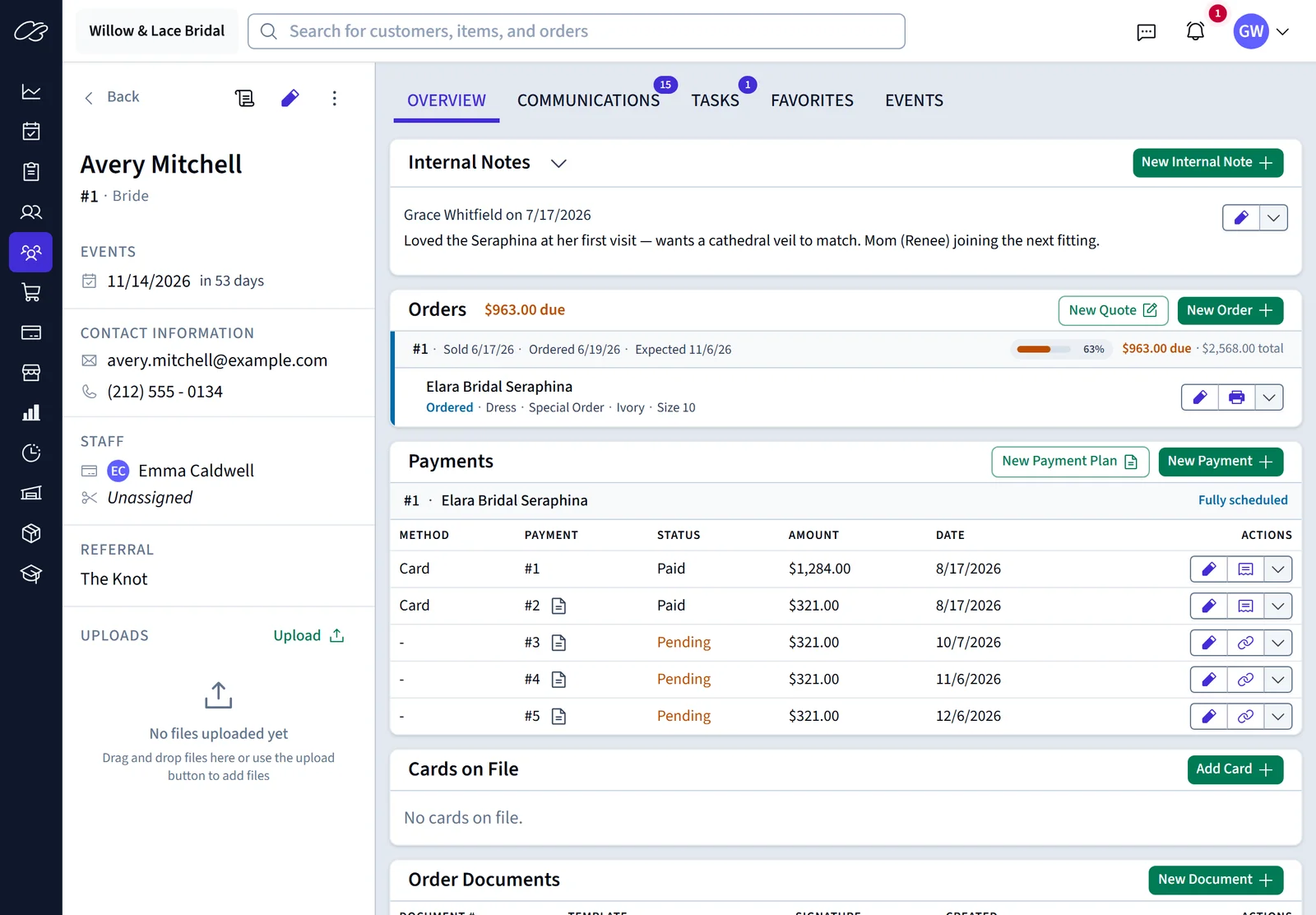This screenshot has height=915, width=1316.
Task: Create a New Order
Action: [1230, 310]
